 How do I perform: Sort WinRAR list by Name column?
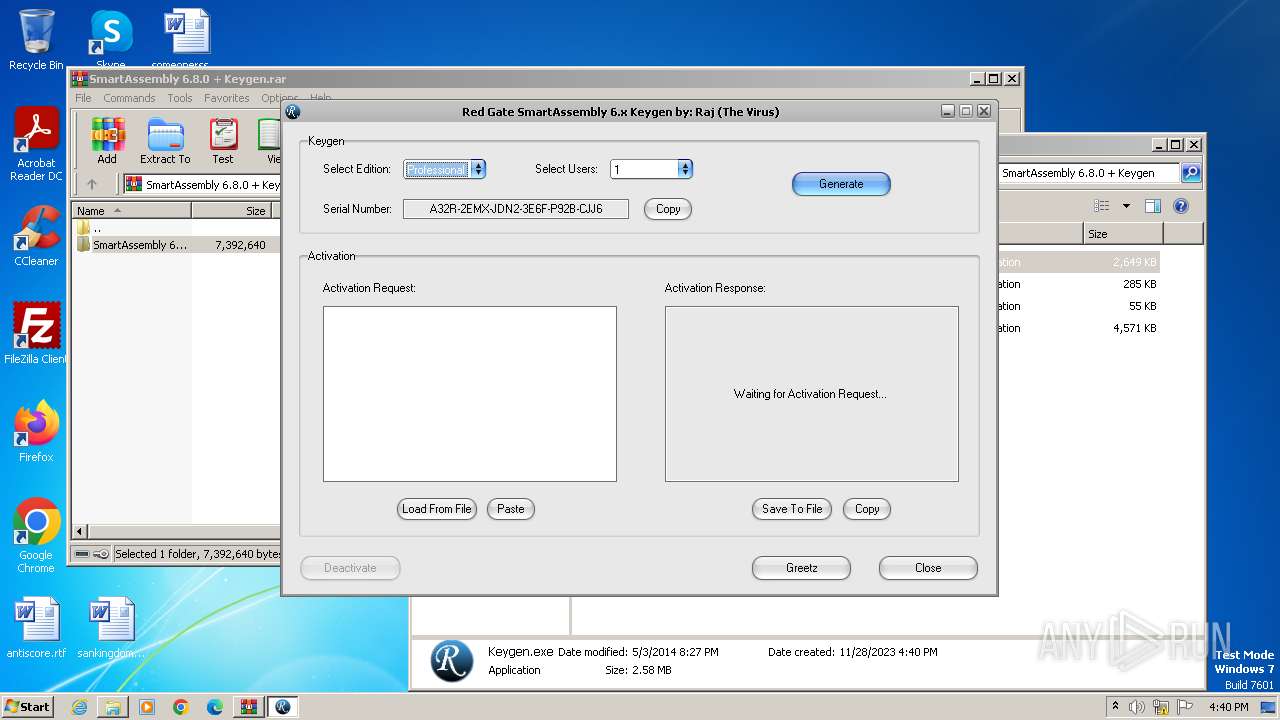coord(131,211)
